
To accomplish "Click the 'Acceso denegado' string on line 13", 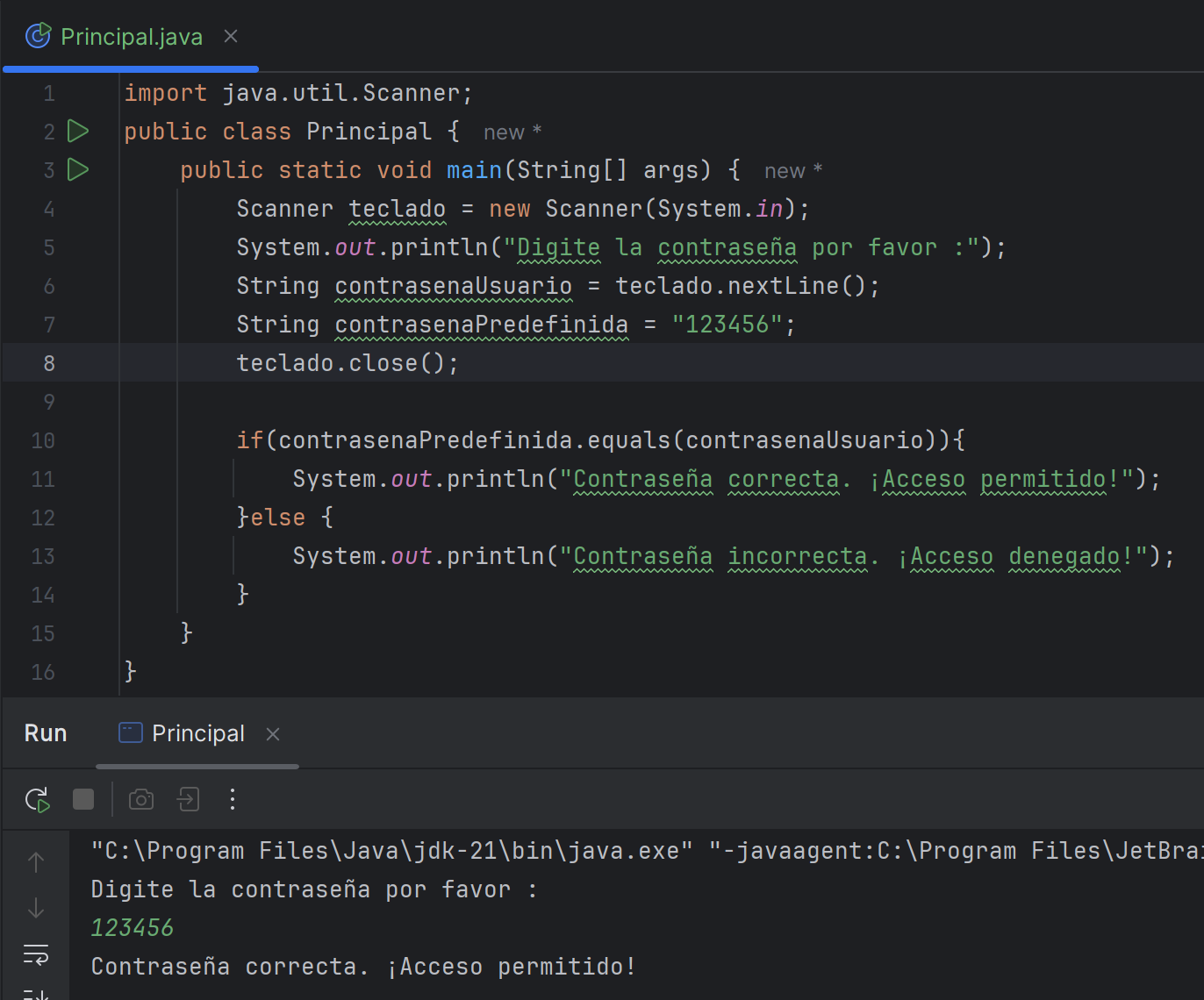I will click(x=1015, y=556).
